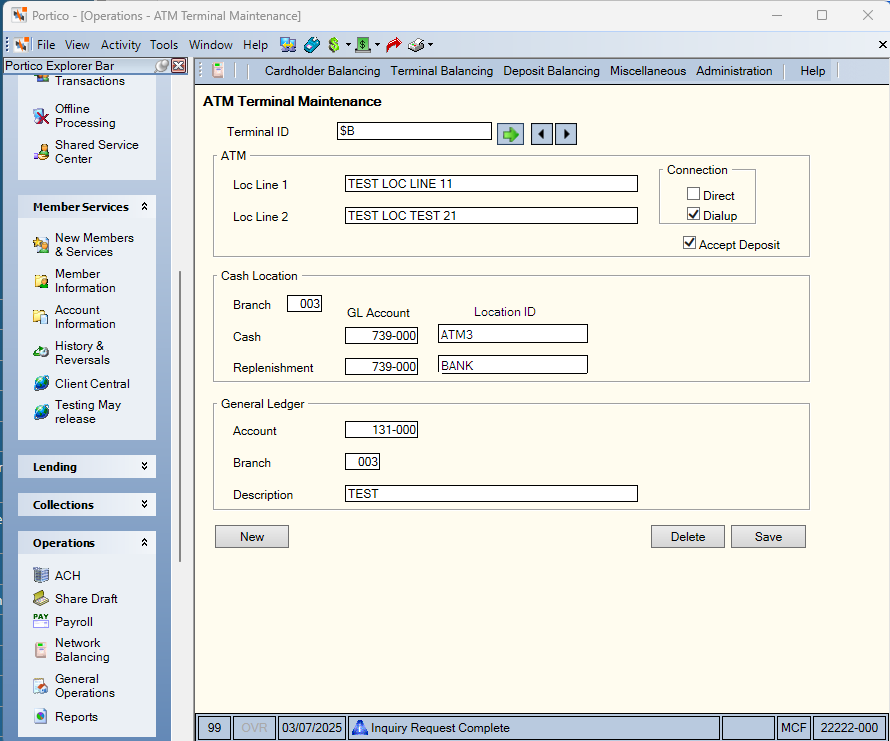
Task: Open the Member Information icon
Action: click(41, 281)
